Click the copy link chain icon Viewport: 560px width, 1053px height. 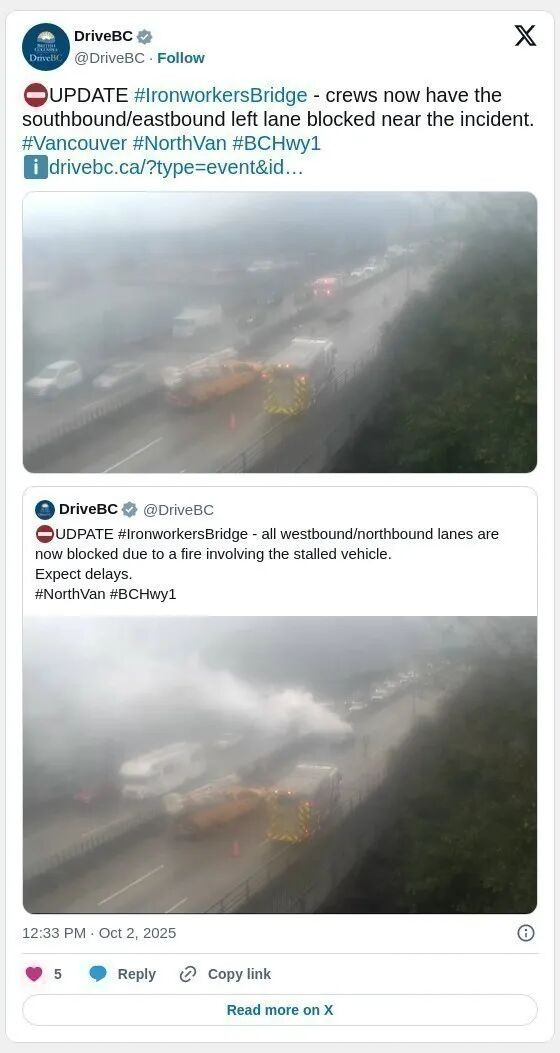187,974
